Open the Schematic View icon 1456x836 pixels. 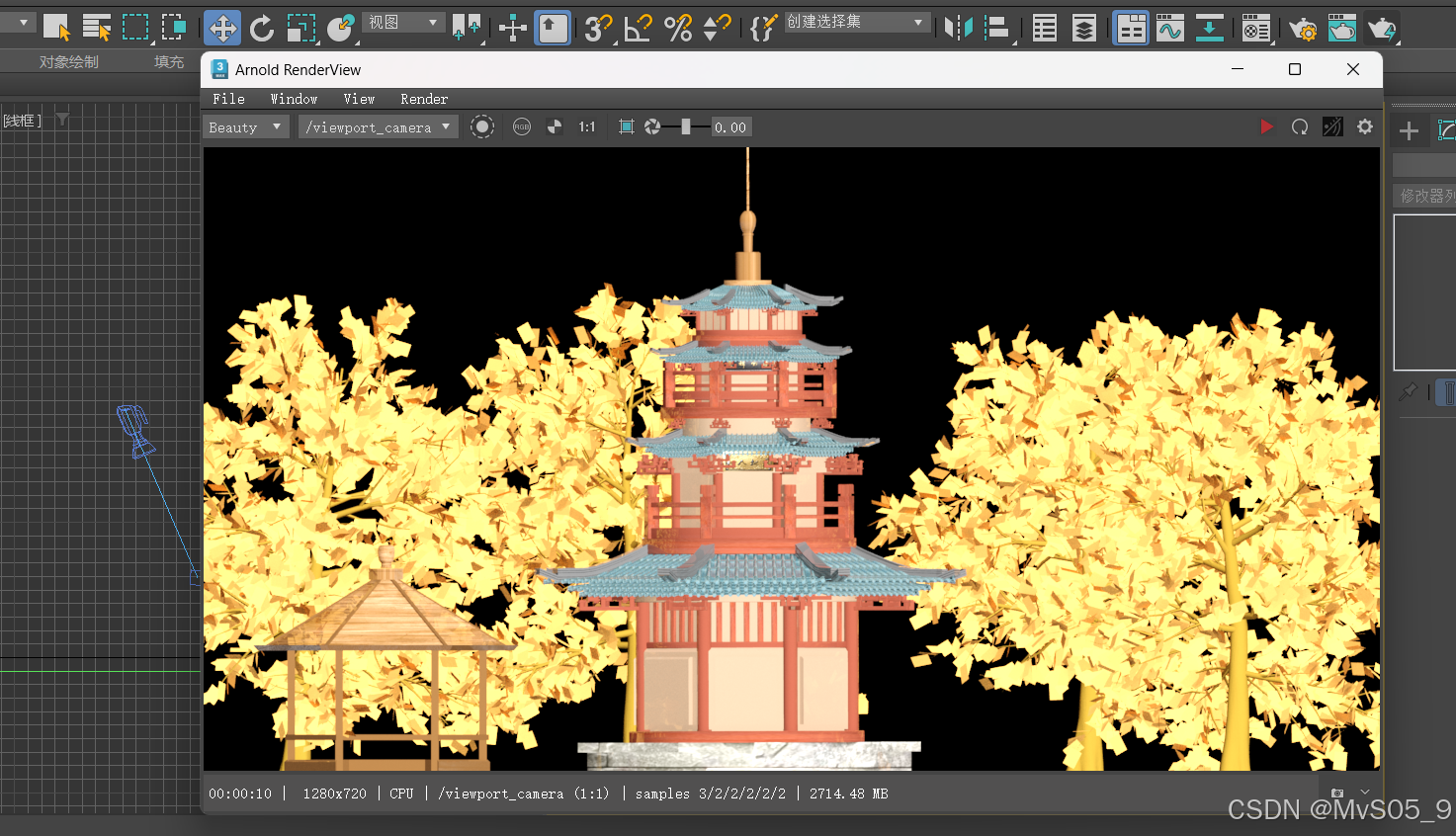(1209, 28)
